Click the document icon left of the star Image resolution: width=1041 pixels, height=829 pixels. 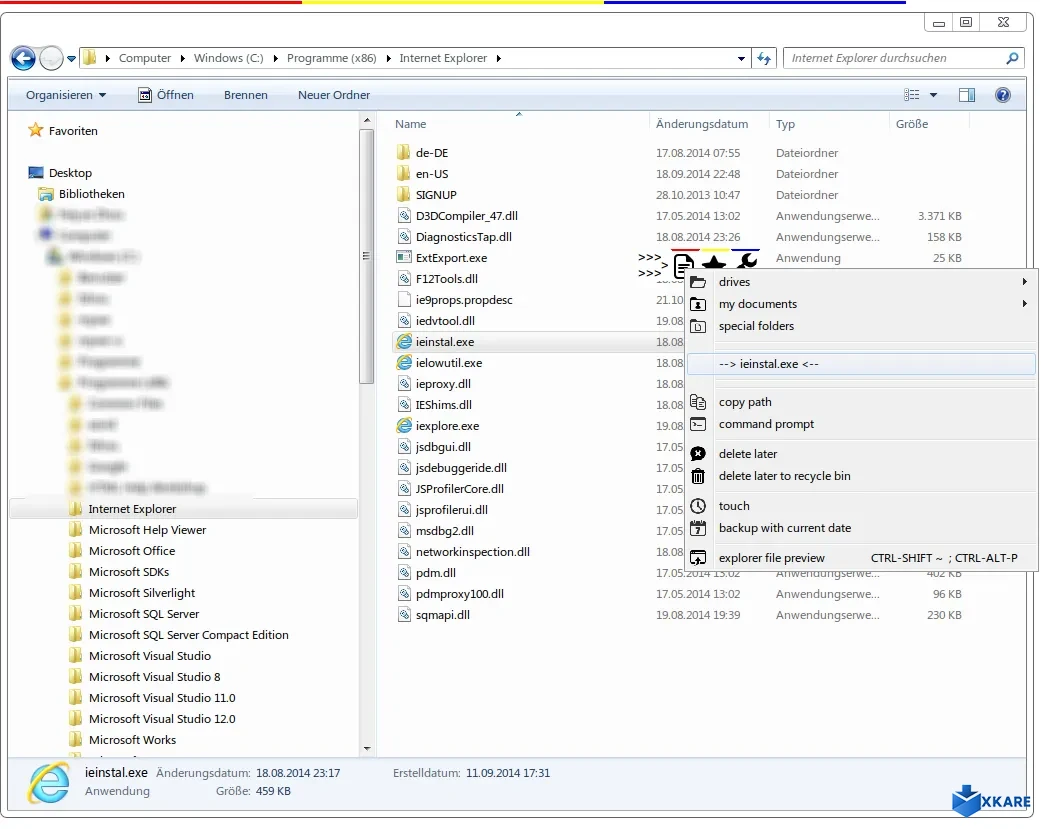coord(684,265)
